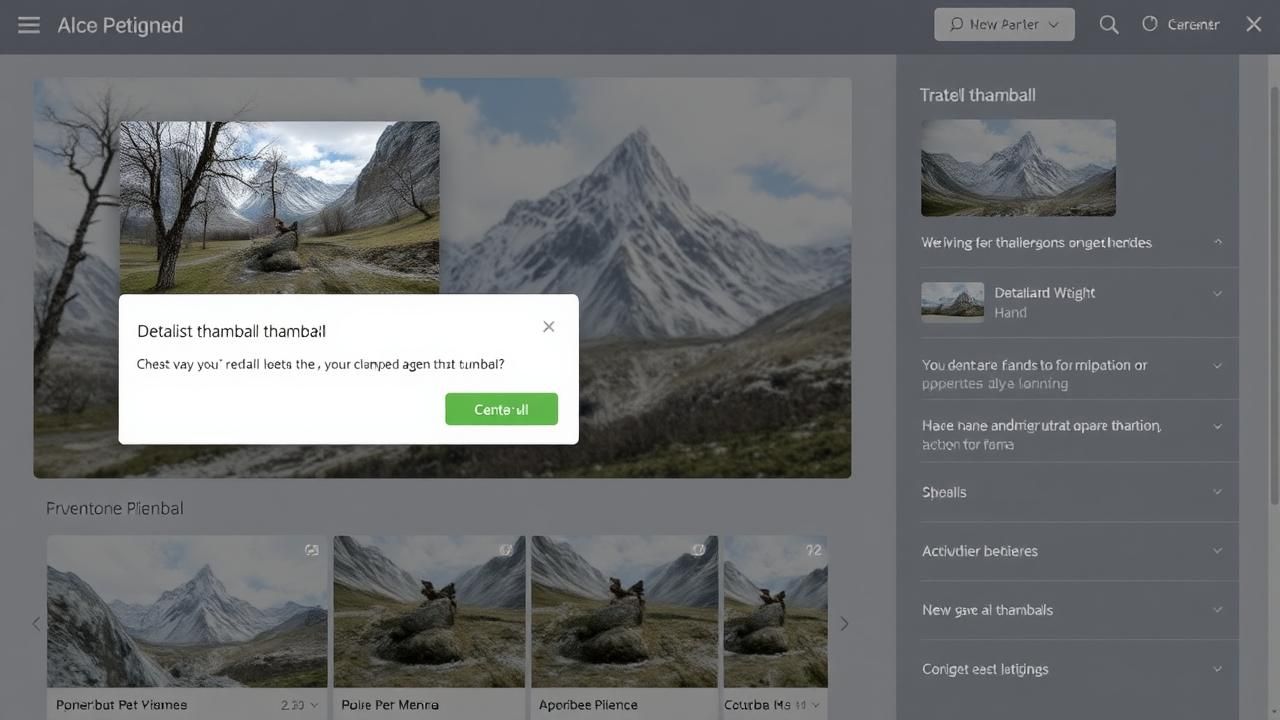This screenshot has width=1280, height=720.
Task: Expand the Activdier betieres section
Action: 1217,551
